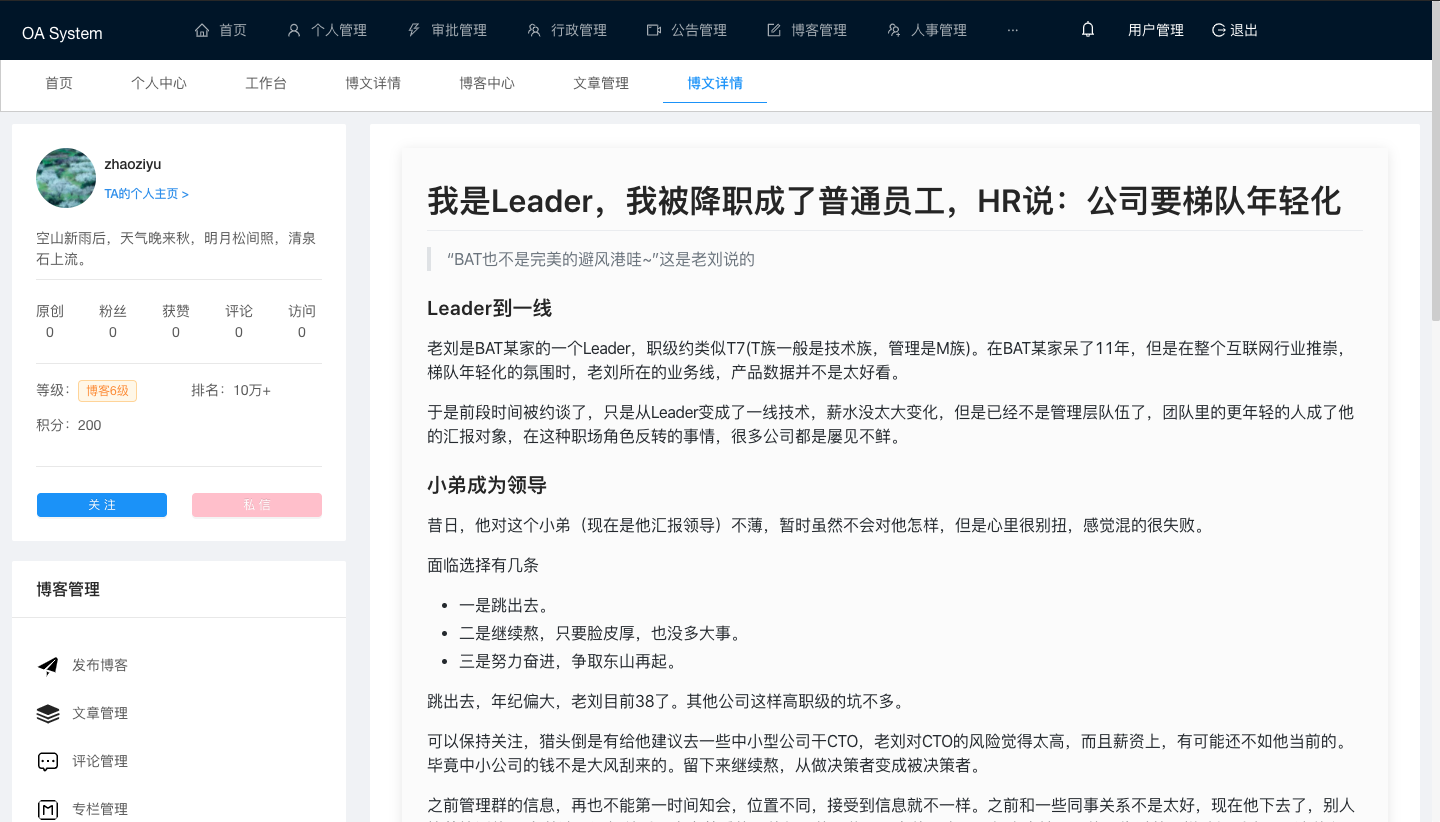Switch to the 工作台 tab

(x=266, y=83)
